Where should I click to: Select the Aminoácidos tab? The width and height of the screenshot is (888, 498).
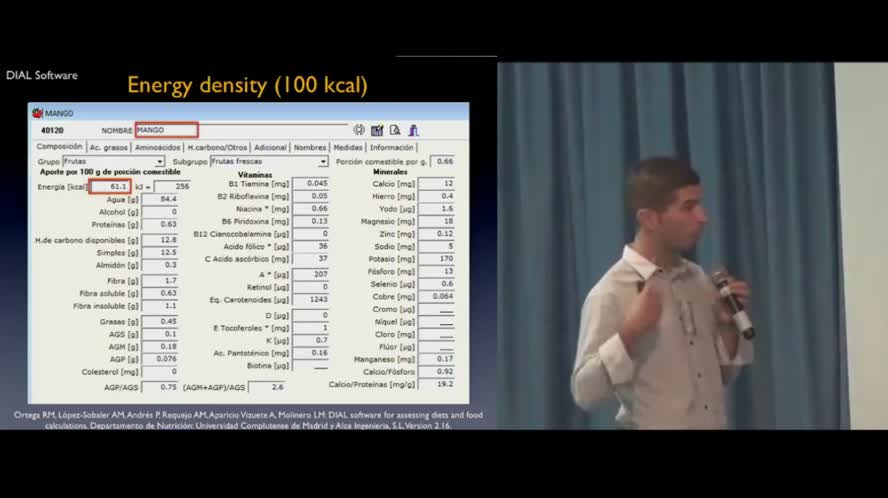click(x=157, y=147)
